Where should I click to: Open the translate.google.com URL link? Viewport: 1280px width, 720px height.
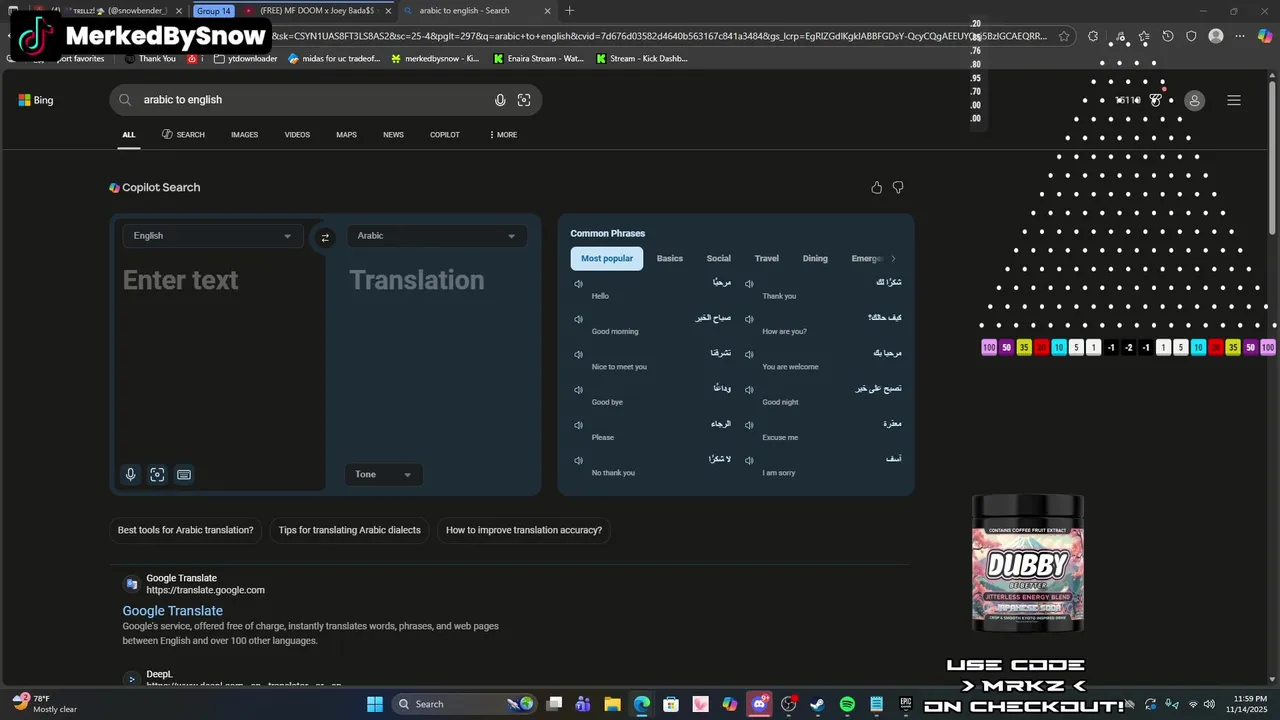(x=205, y=590)
